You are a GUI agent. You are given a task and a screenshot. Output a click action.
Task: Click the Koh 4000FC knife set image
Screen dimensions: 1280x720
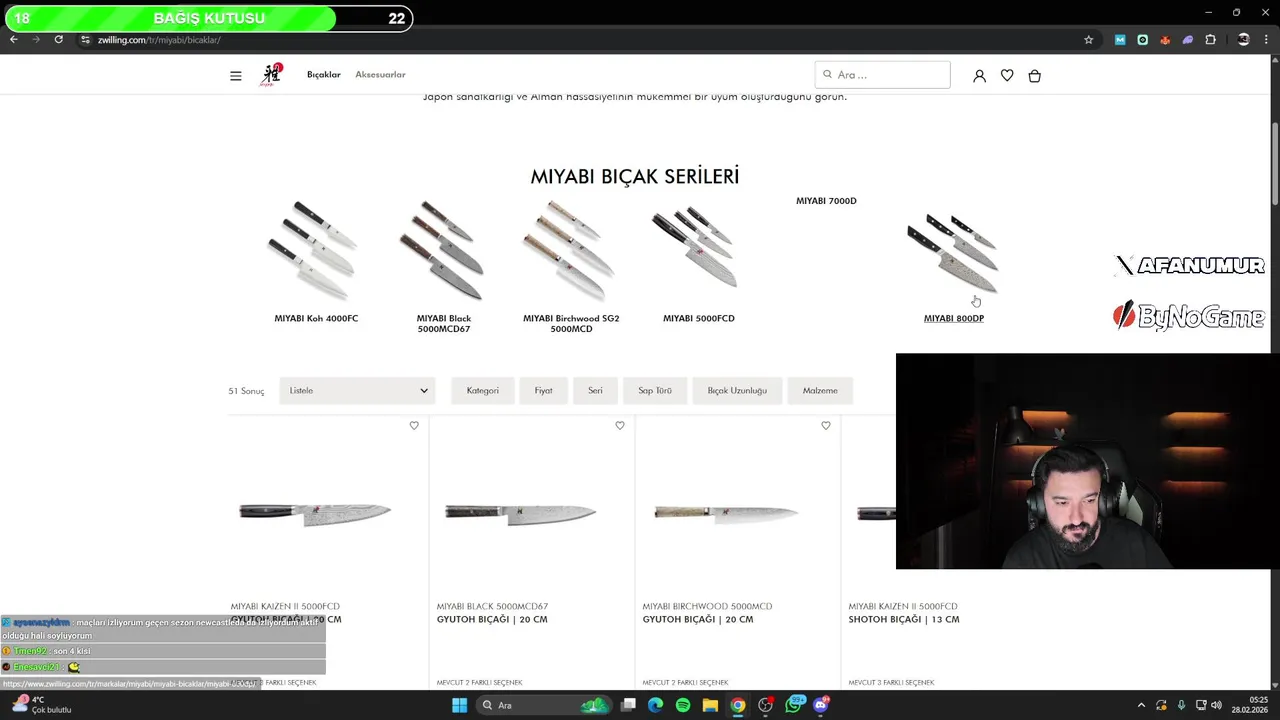(312, 250)
